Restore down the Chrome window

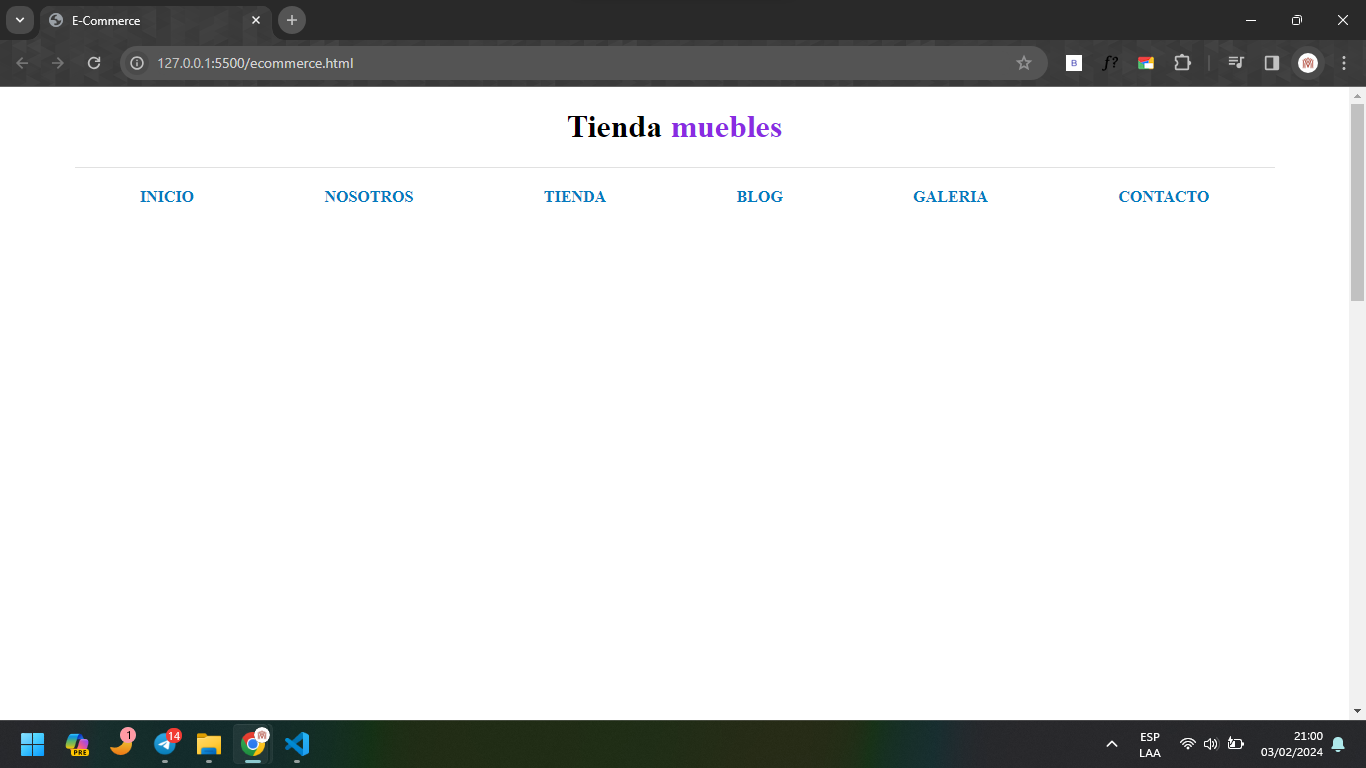1297,20
